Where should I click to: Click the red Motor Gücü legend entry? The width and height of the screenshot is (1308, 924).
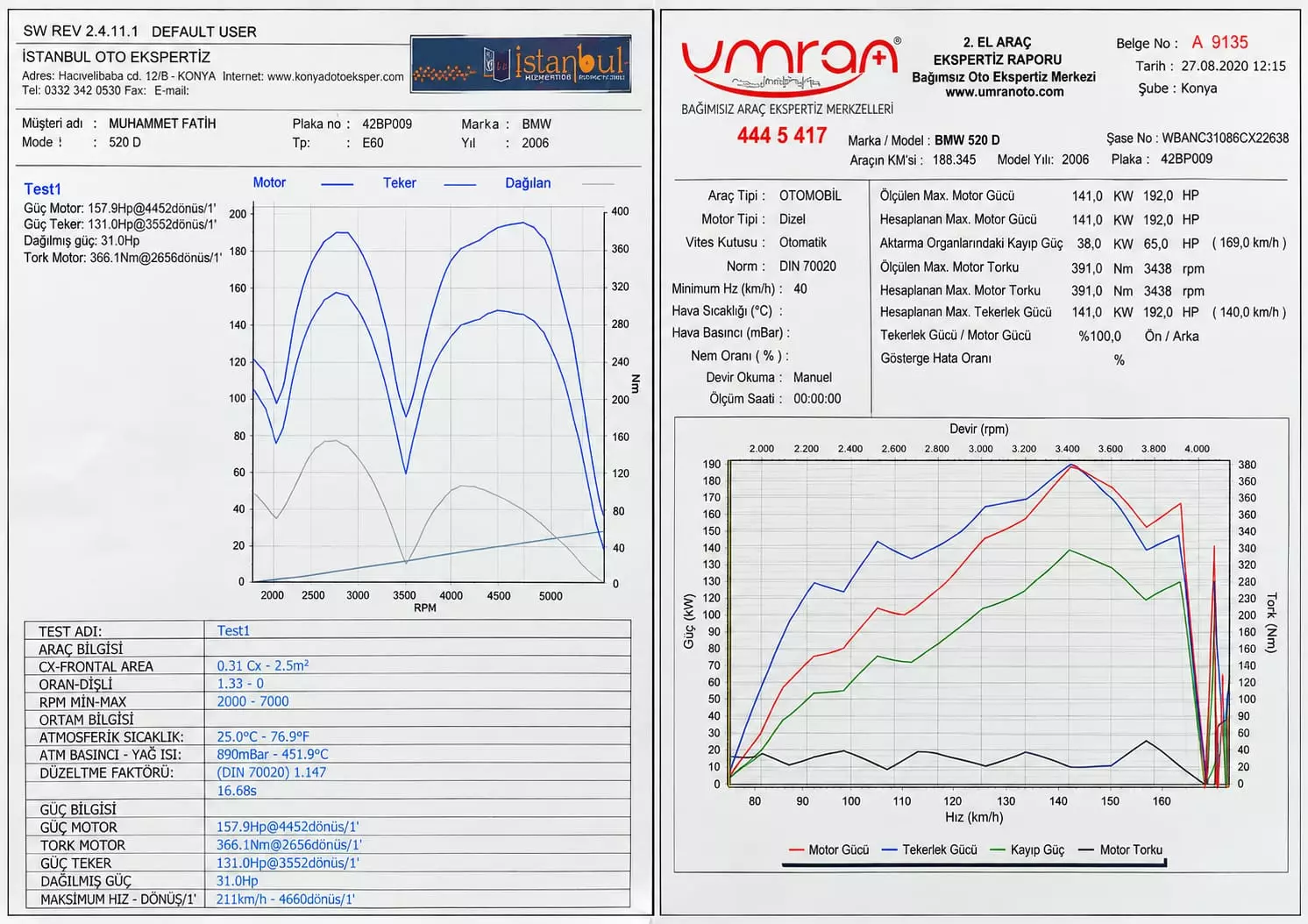(x=828, y=849)
